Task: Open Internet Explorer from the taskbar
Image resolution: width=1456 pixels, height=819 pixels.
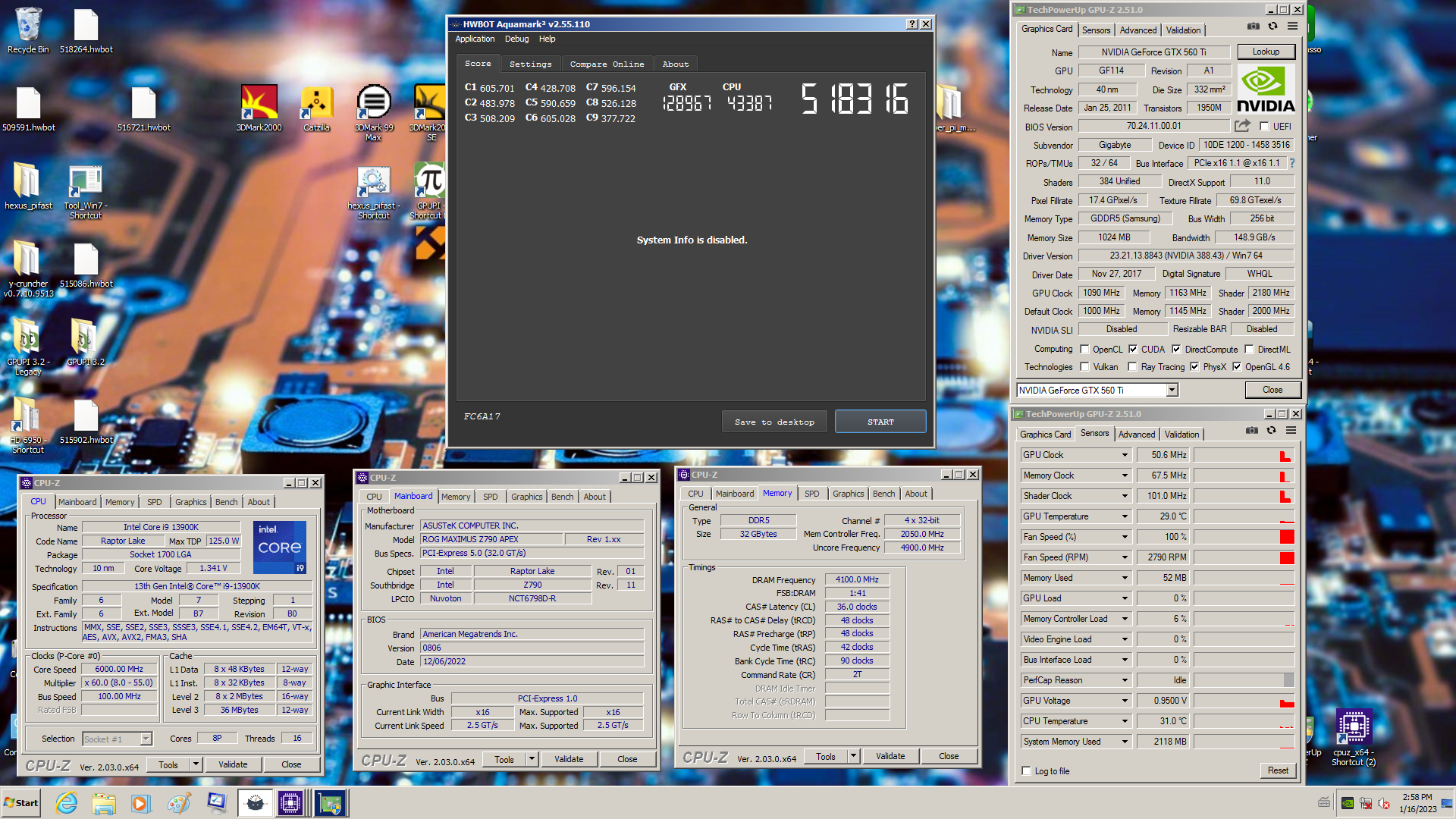Action: [x=67, y=803]
